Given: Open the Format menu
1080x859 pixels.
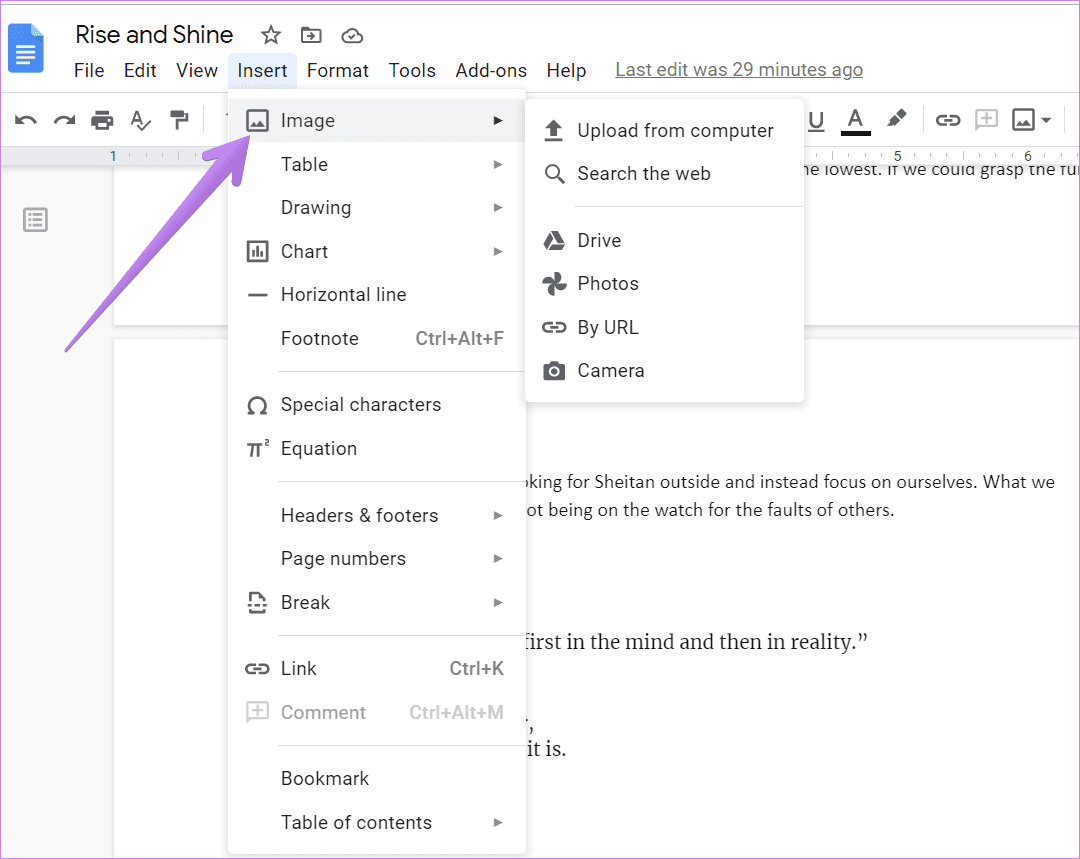Looking at the screenshot, I should pyautogui.click(x=338, y=70).
